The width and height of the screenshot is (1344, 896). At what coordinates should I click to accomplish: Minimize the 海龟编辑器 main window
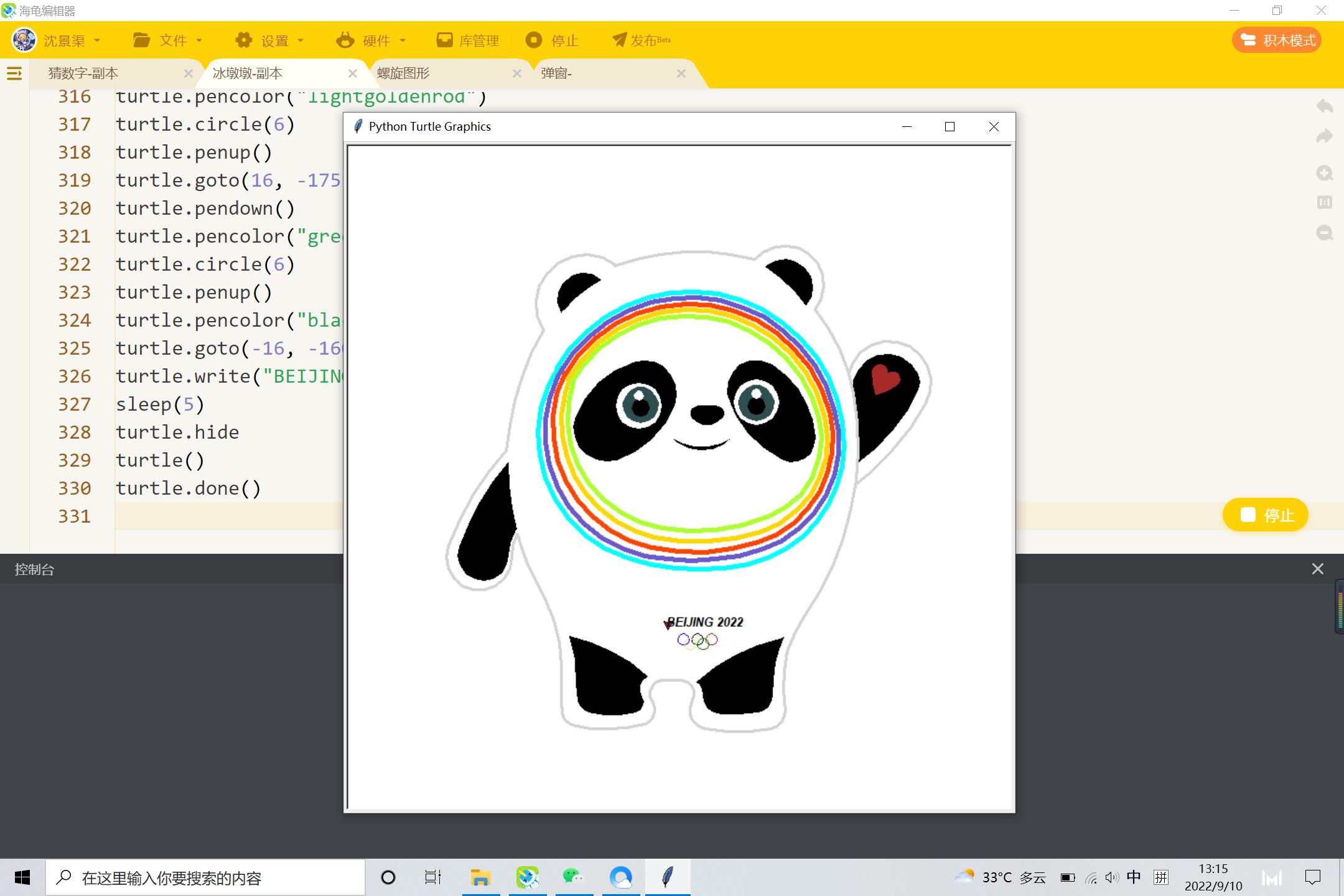[1234, 11]
